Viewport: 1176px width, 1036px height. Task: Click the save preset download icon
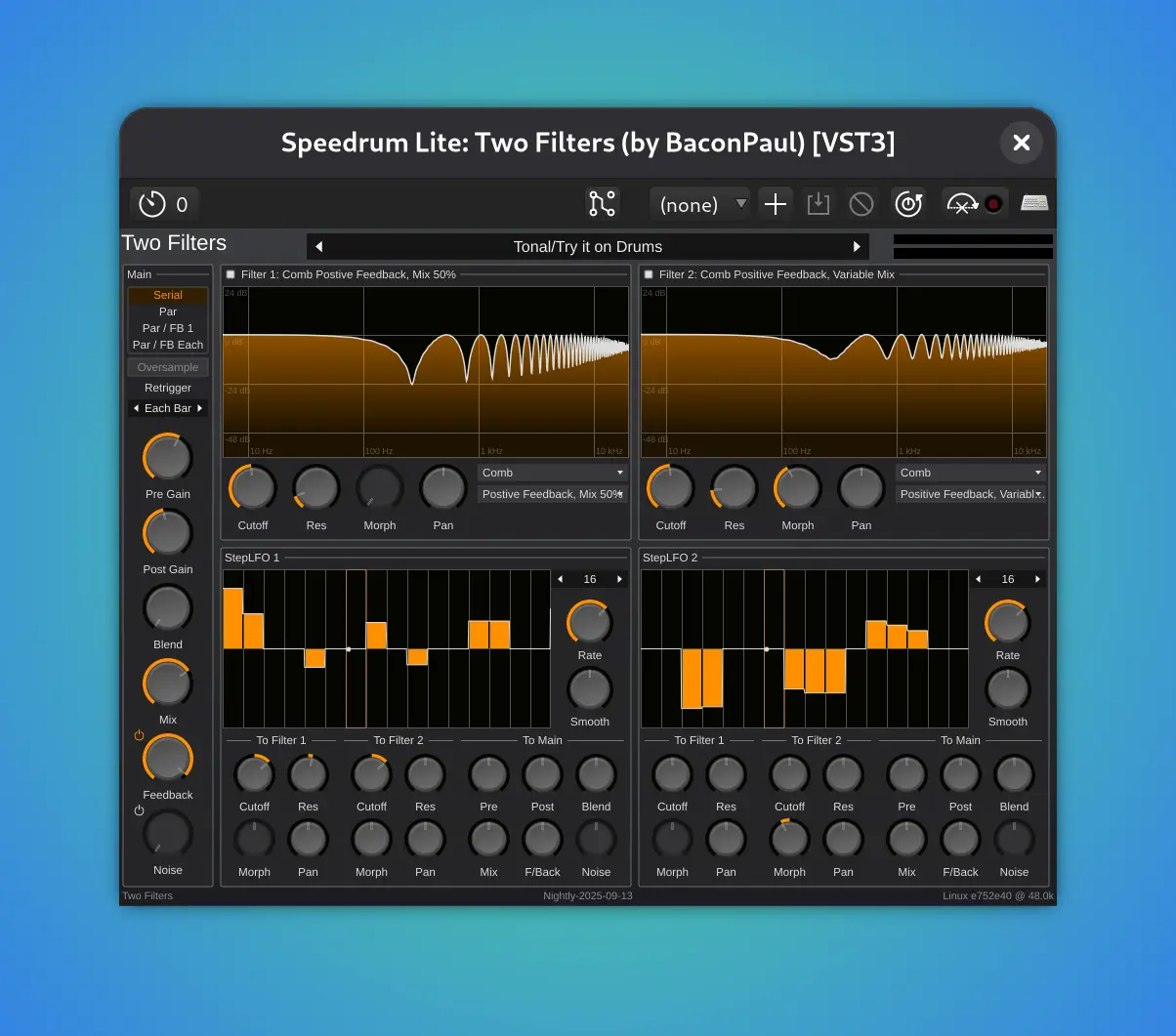818,204
